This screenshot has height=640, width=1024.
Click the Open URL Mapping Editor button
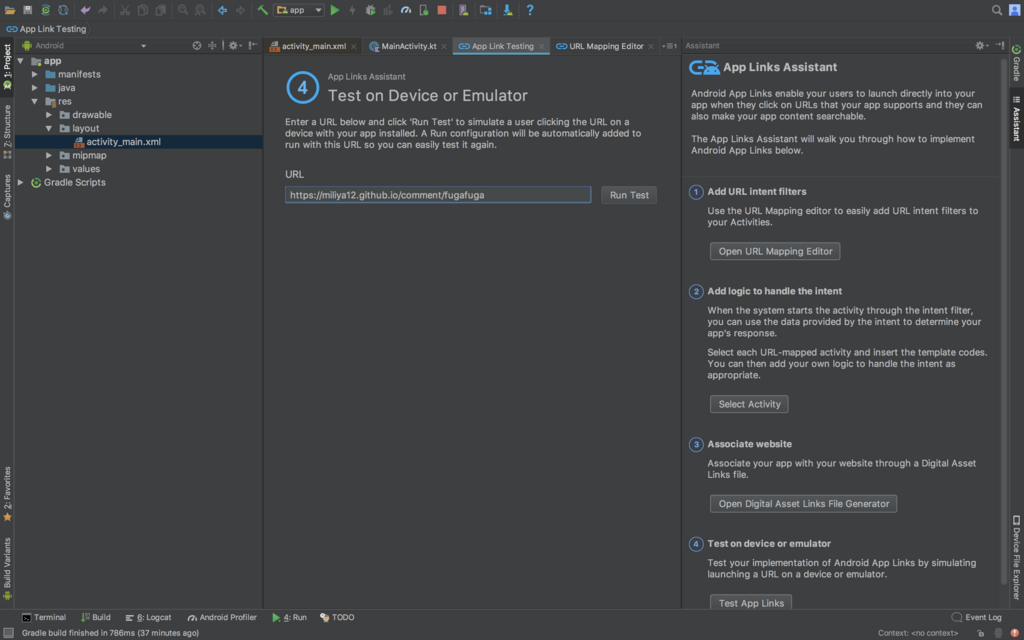point(775,251)
